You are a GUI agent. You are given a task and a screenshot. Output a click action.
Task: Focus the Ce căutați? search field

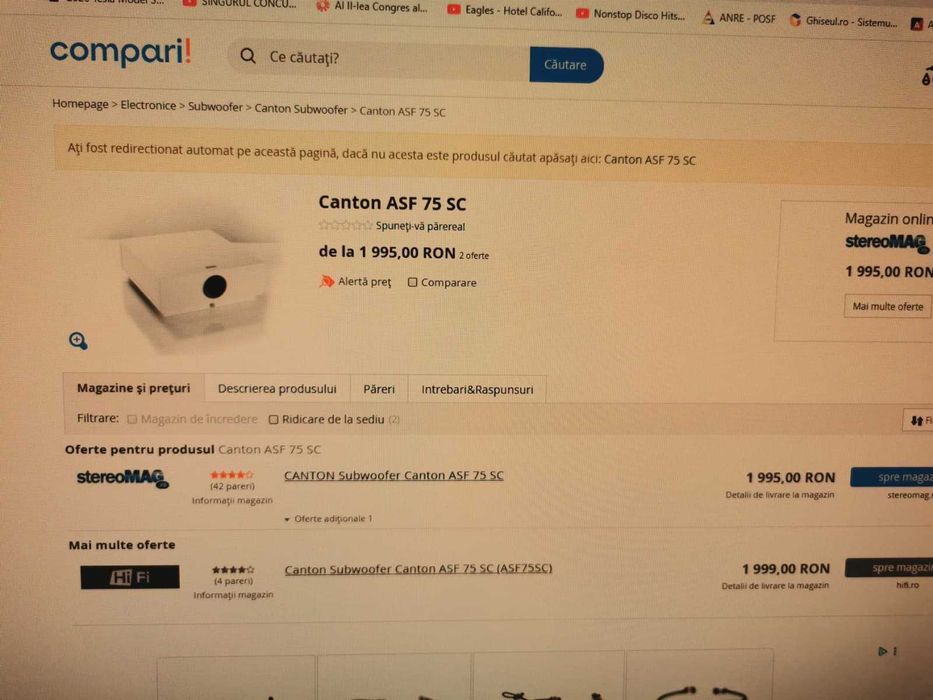point(393,58)
